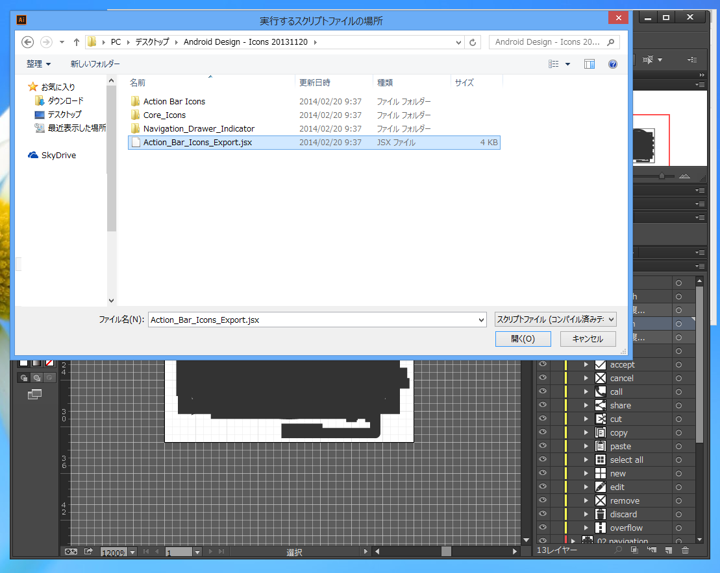Sort files by 更新日時 column
Screen dimensions: 720x573
315,83
